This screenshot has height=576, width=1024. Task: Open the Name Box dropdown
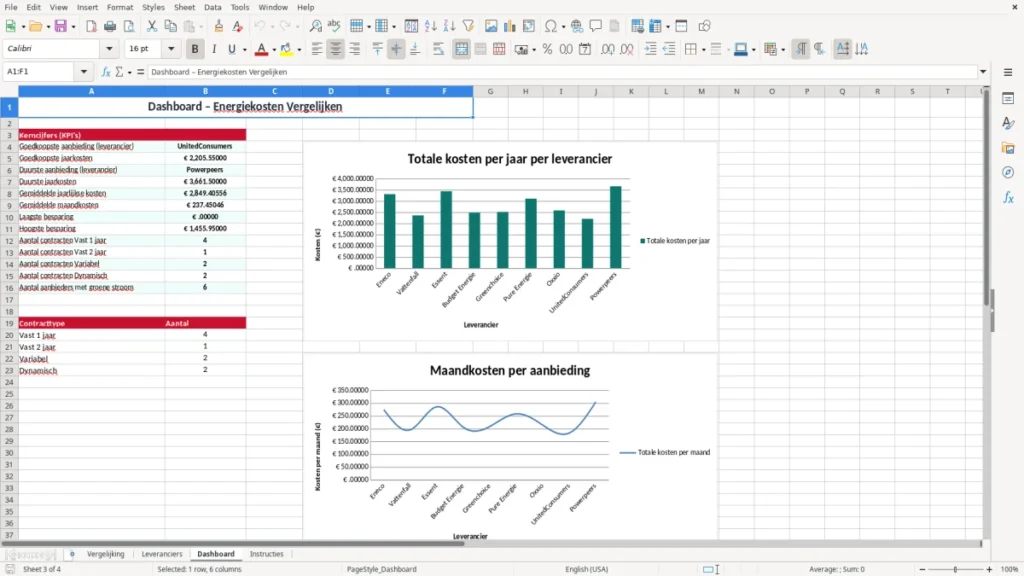coord(84,72)
